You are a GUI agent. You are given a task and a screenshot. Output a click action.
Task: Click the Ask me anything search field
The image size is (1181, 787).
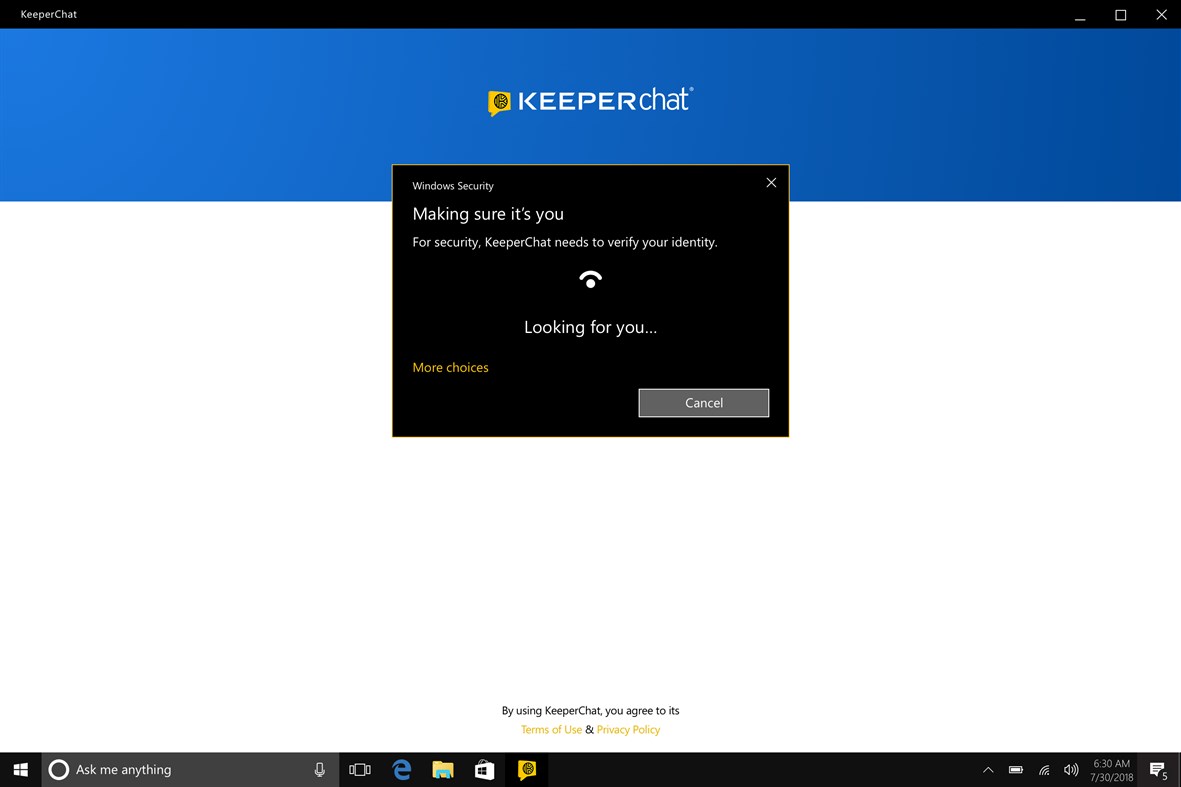click(x=150, y=770)
